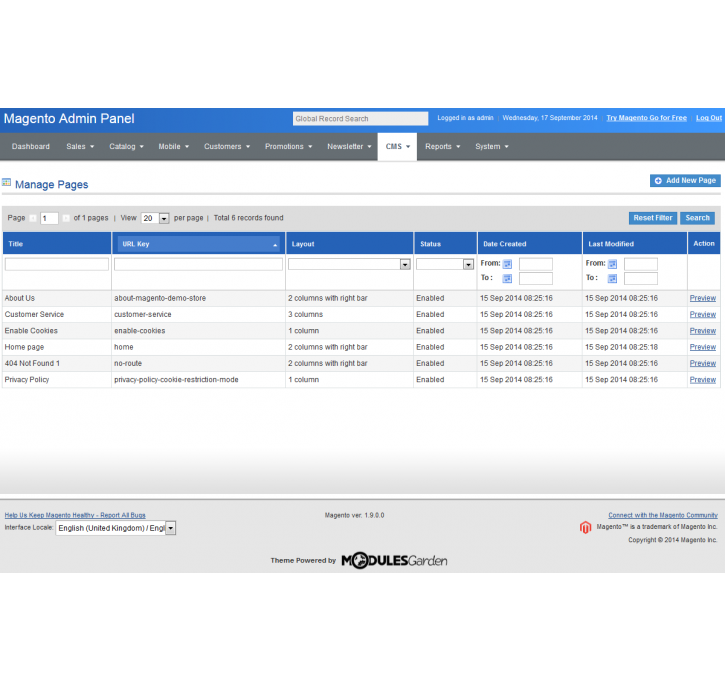Click Report All Bugs link
The image size is (725, 680).
[x=75, y=515]
